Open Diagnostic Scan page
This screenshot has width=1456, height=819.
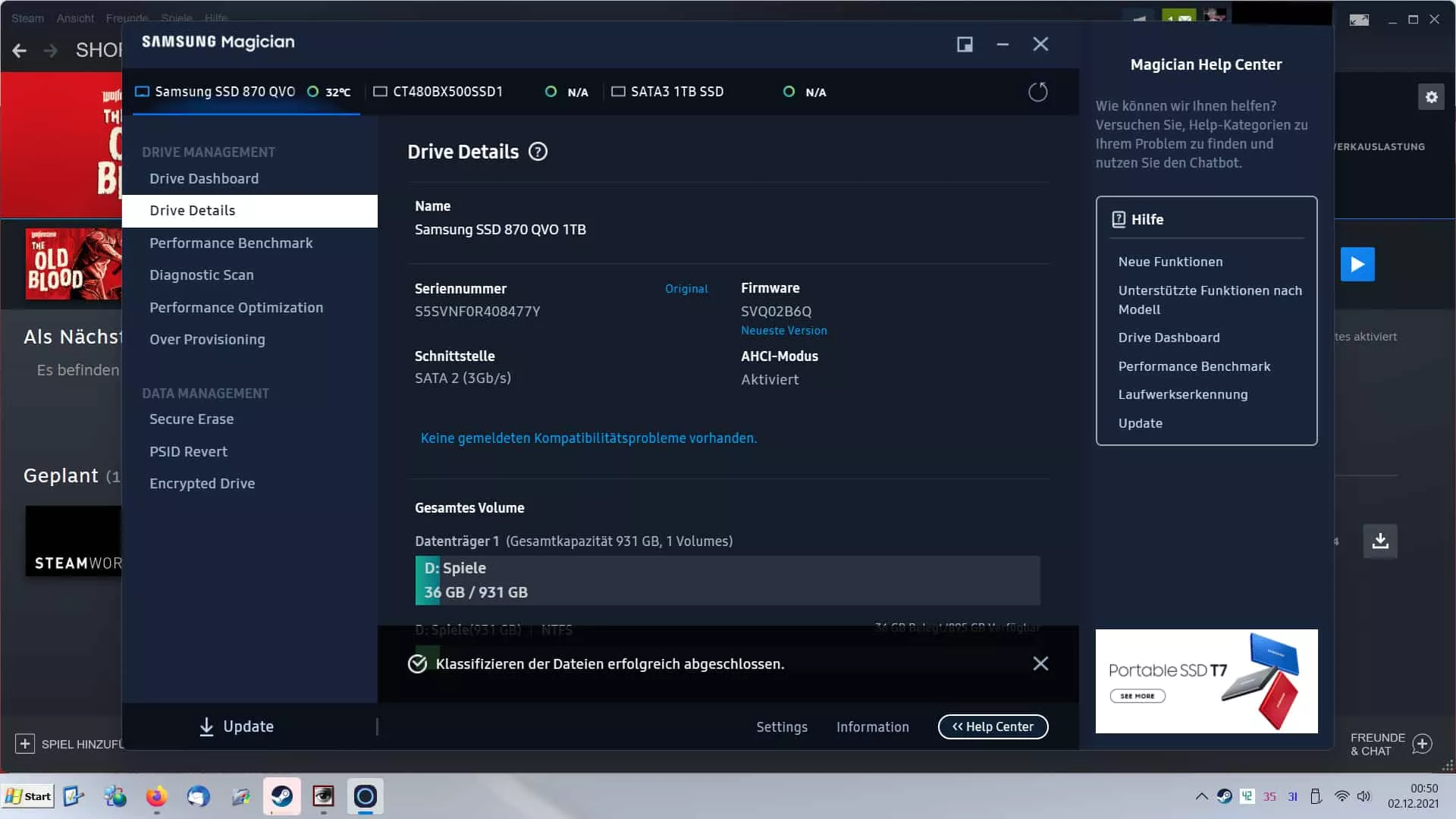pos(202,275)
